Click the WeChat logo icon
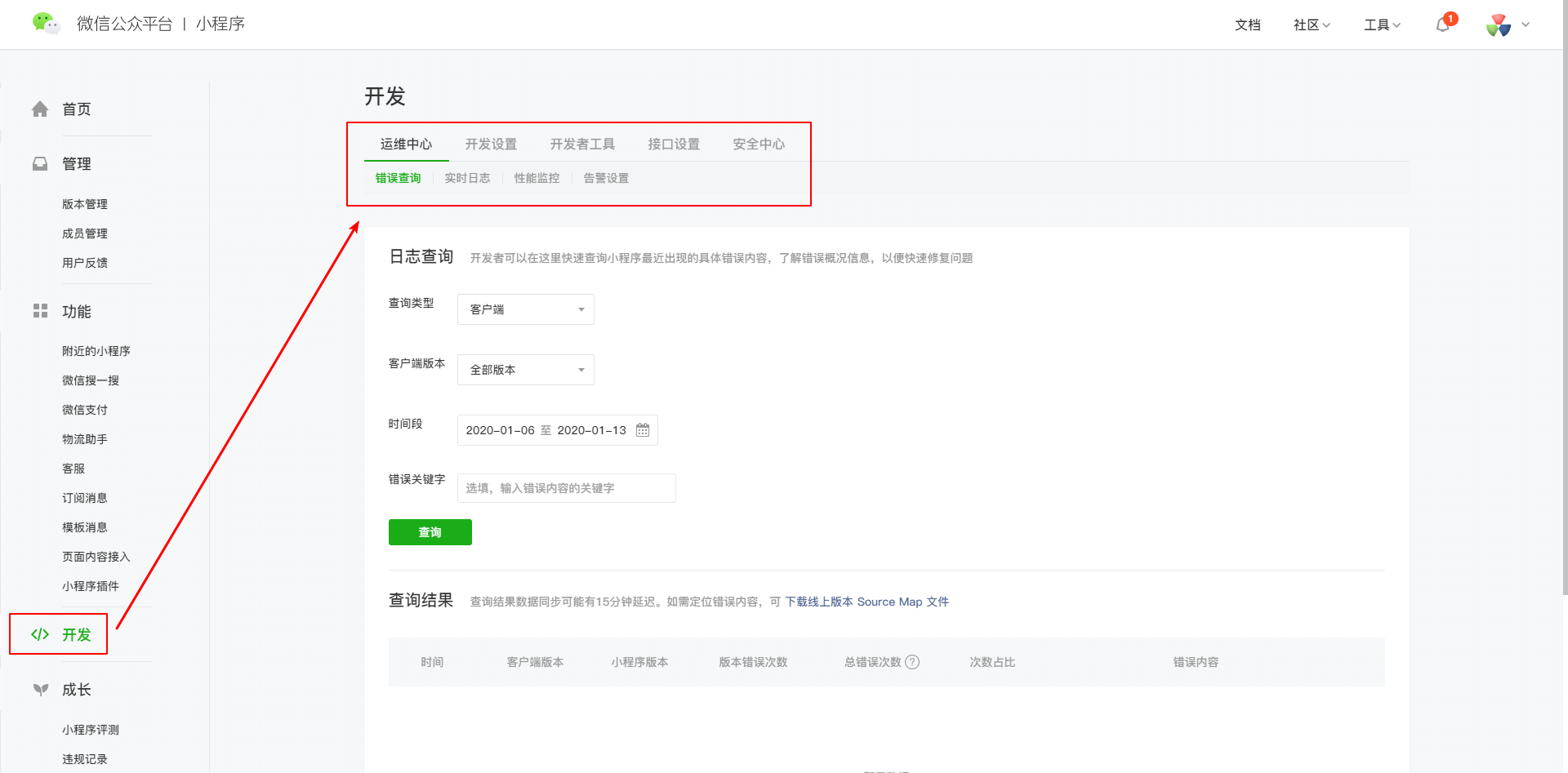Screen dimensions: 1568x773 46,24
